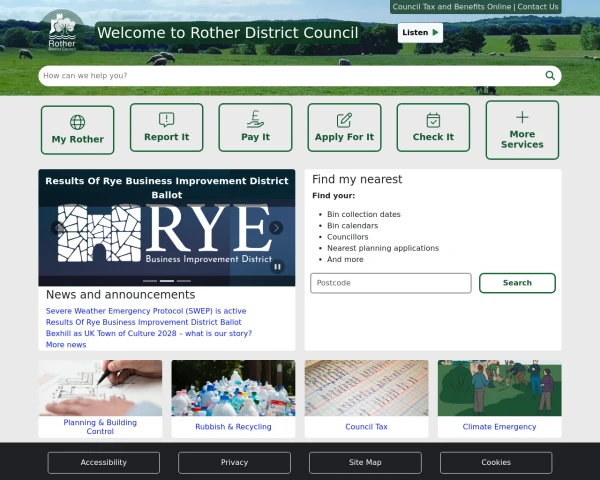This screenshot has width=600, height=480.
Task: Pause the news carousel slideshow
Action: click(x=278, y=266)
